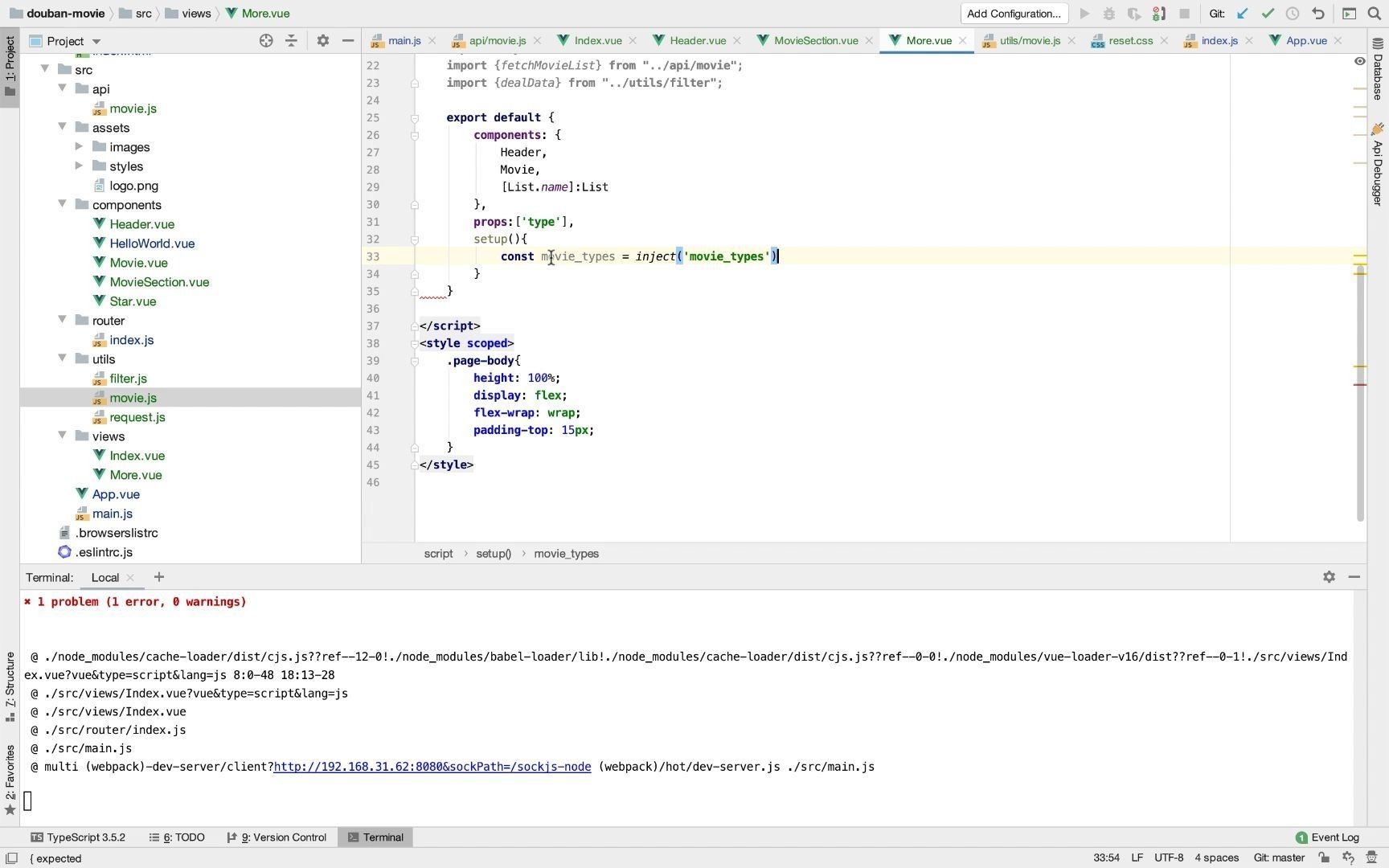
Task: Open the TODO tool window
Action: (x=177, y=837)
